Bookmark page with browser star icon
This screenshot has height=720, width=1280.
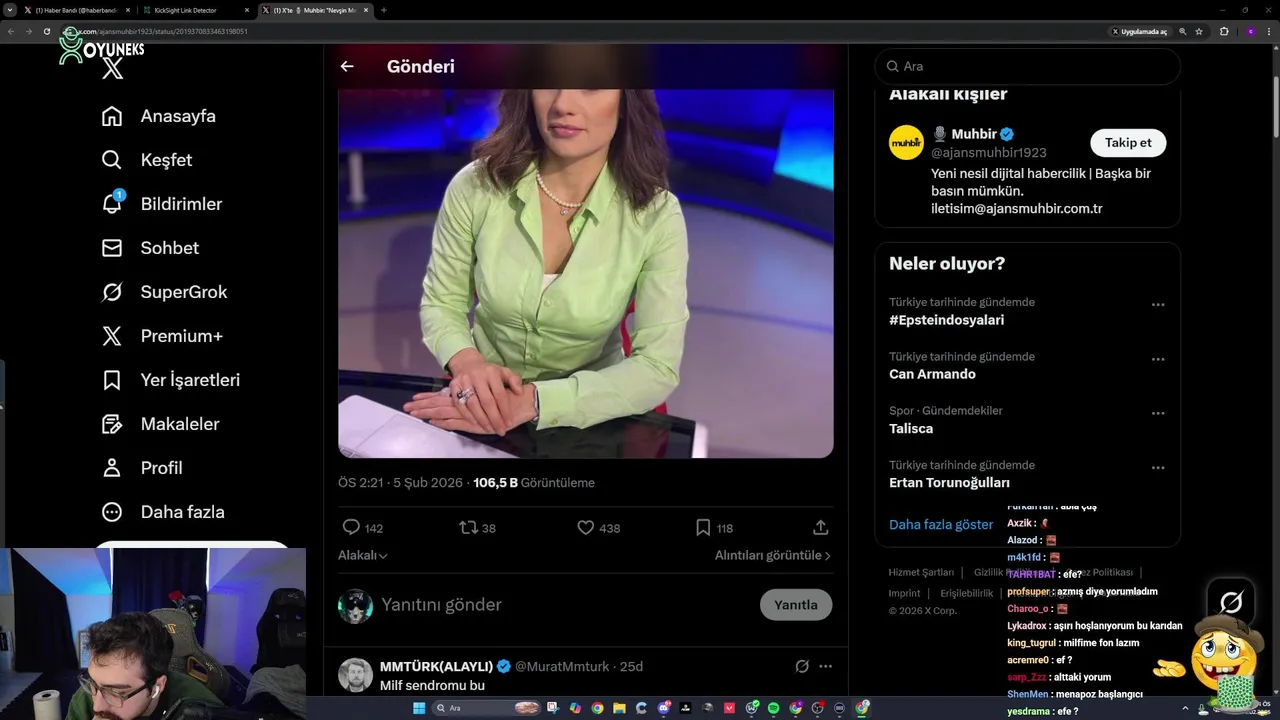pos(1199,31)
